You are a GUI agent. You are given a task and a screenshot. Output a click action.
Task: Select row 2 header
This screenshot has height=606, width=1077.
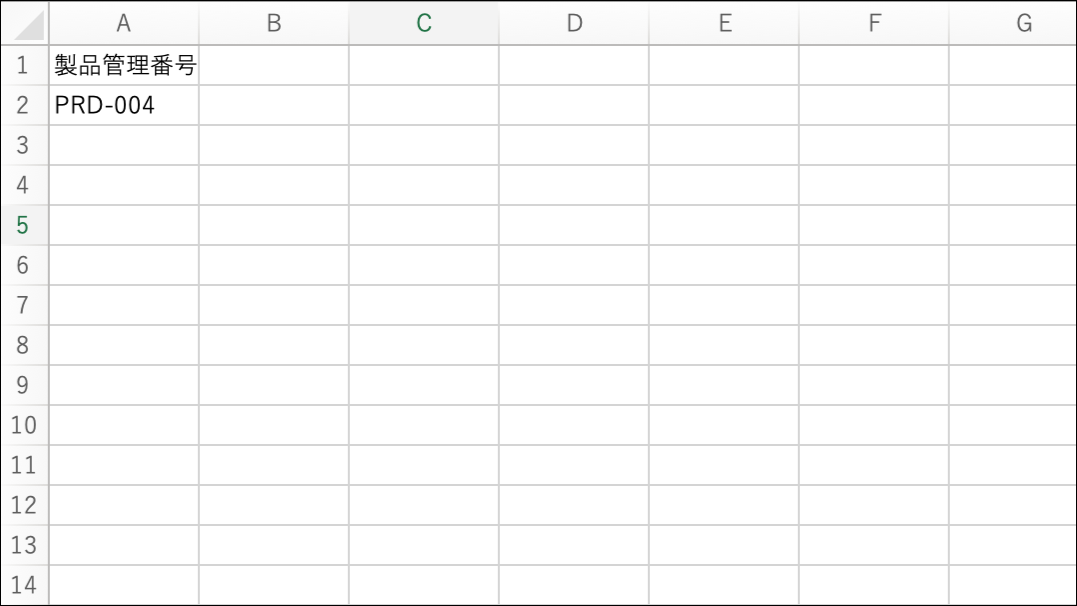[x=24, y=106]
